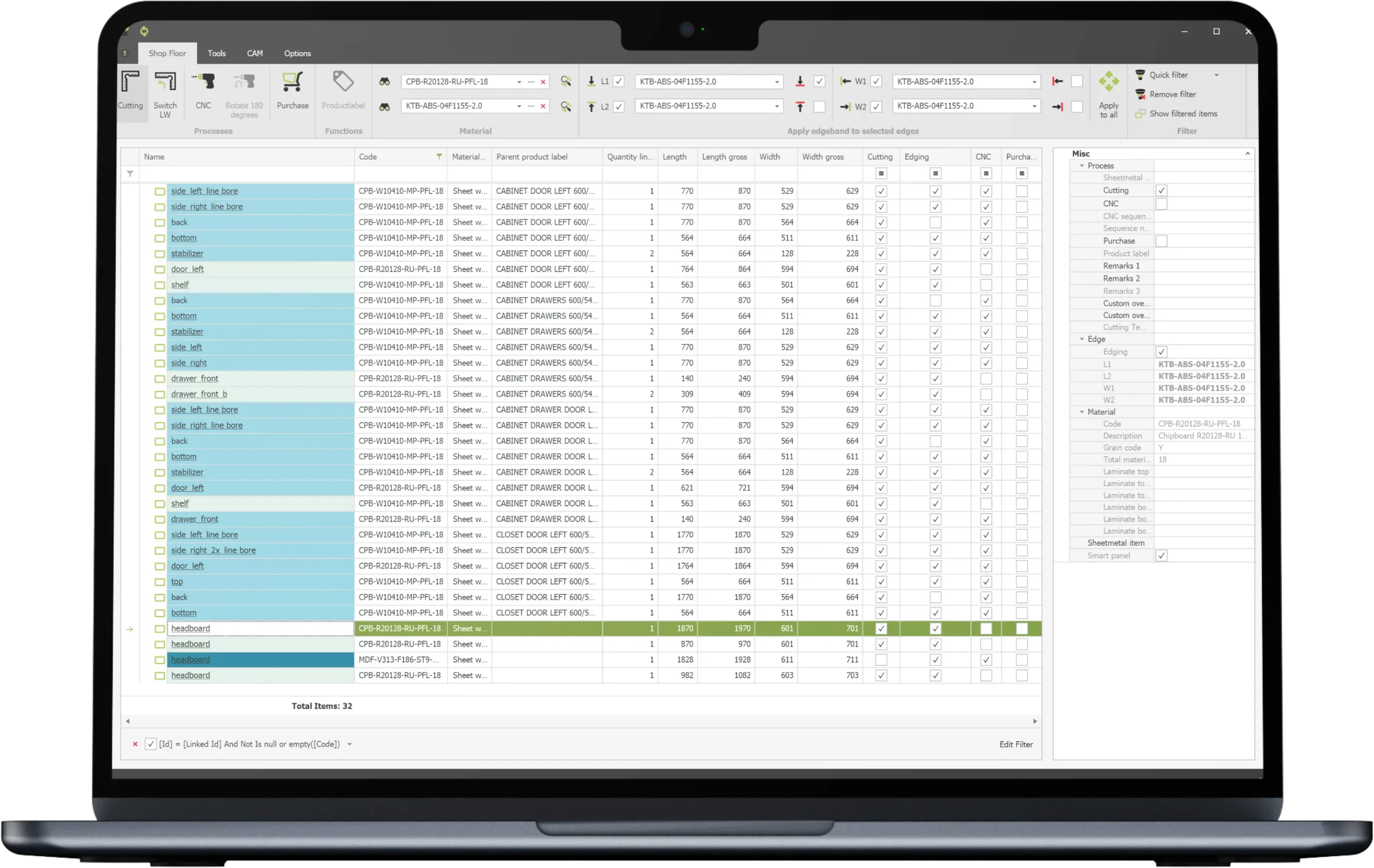Uncheck the W2 edge checkbox
Image resolution: width=1374 pixels, height=868 pixels.
click(876, 107)
